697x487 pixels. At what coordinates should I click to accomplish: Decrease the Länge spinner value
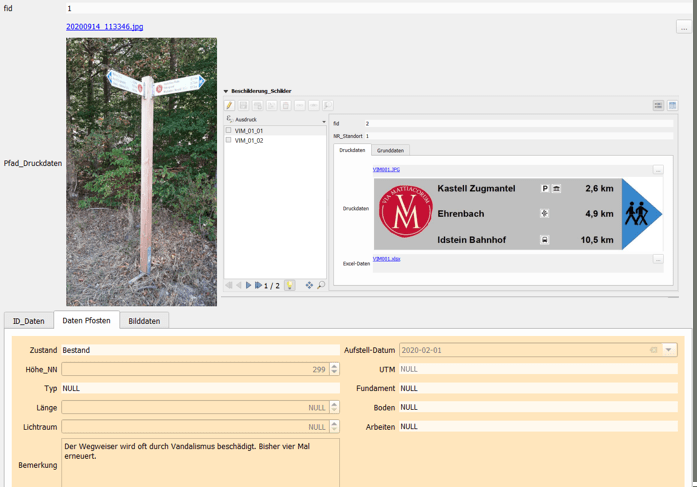pos(335,411)
